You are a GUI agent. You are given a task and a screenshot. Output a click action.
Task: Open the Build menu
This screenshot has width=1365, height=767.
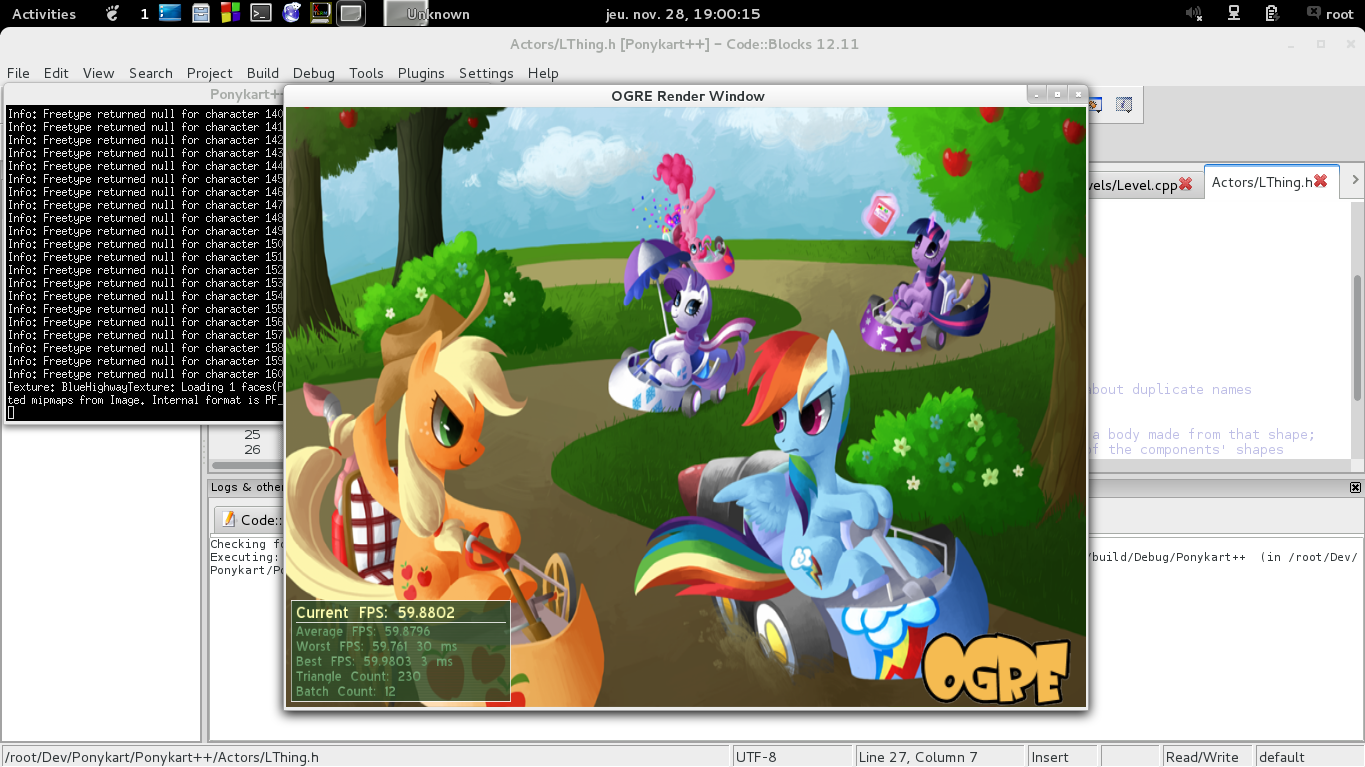pos(262,73)
